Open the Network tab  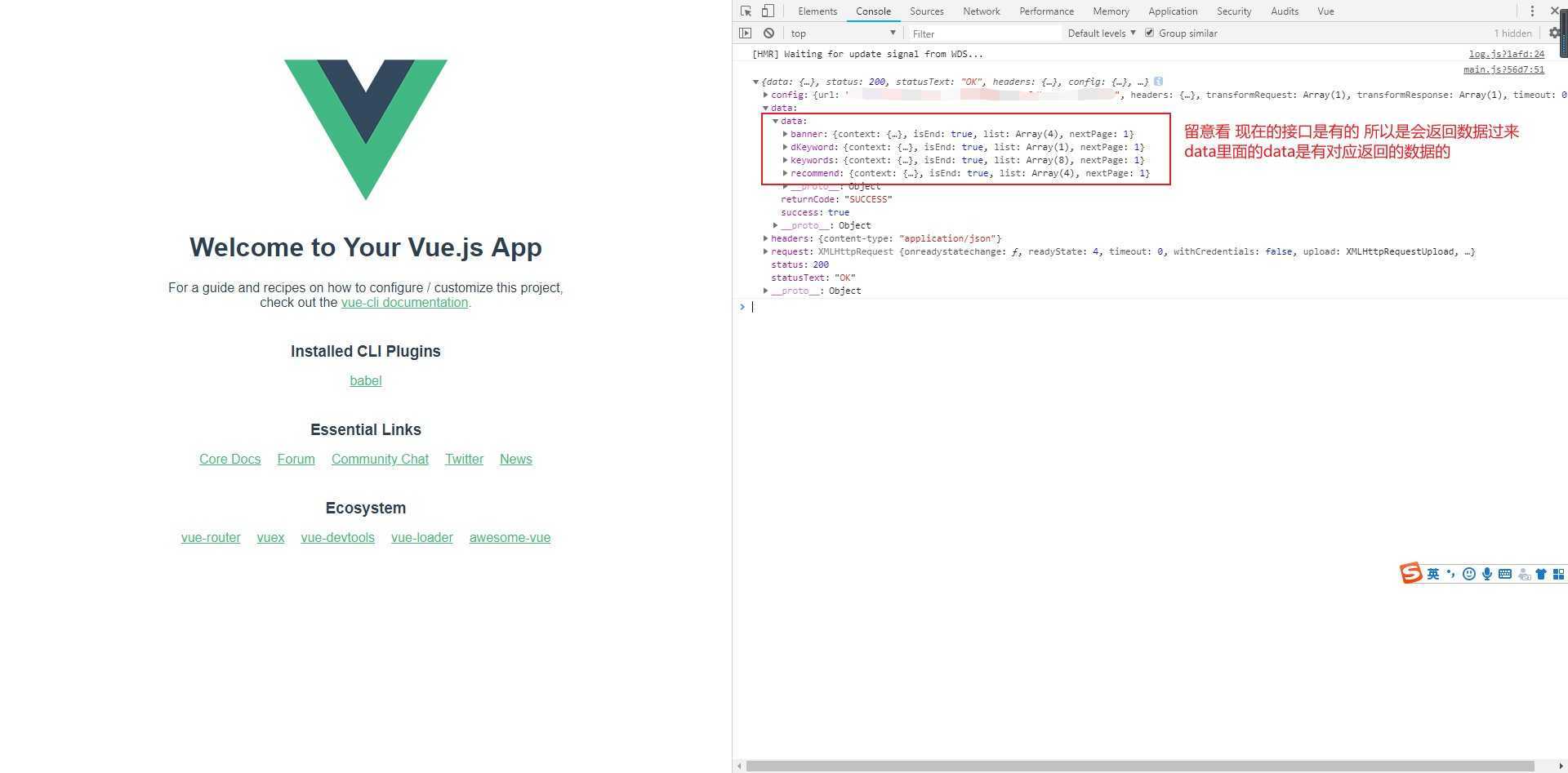point(981,11)
